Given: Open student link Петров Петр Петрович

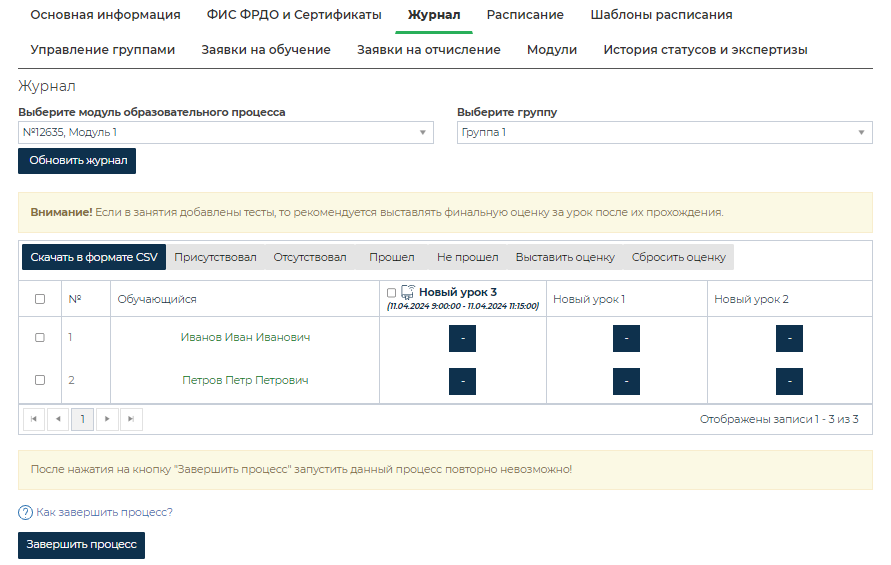Looking at the screenshot, I should (245, 381).
